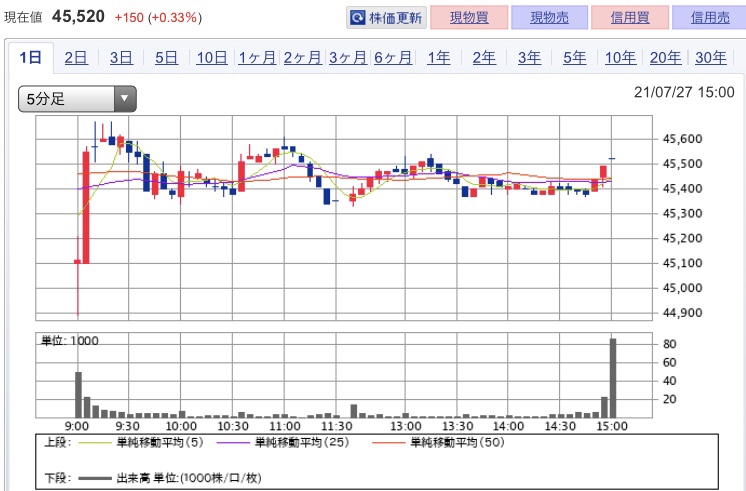
Task: Open the 信用買 order link
Action: point(630,18)
